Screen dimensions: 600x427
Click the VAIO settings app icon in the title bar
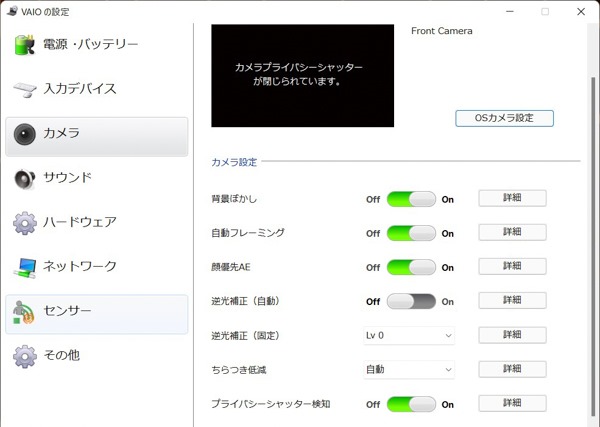coord(13,11)
